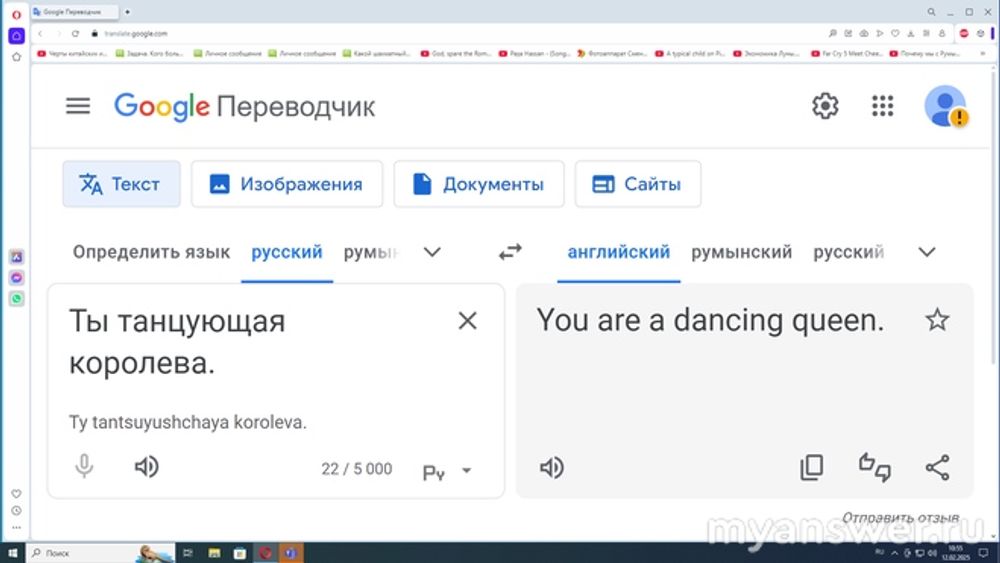
Task: Open the Windows Start menu
Action: [x=13, y=553]
